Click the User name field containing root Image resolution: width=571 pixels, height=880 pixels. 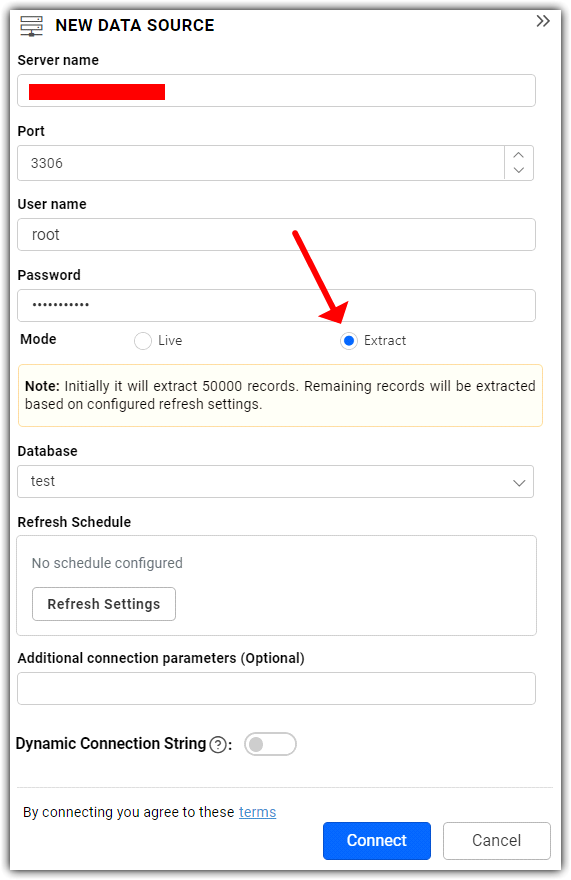[x=276, y=235]
